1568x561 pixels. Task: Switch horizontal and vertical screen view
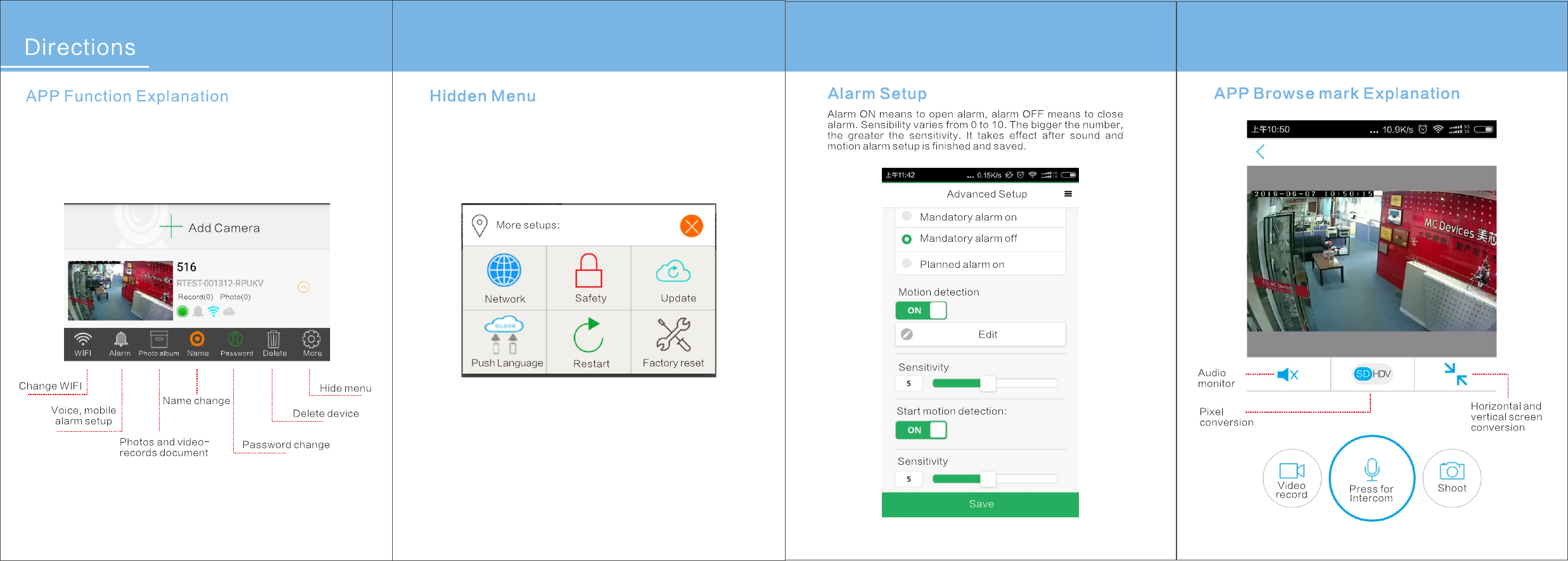click(1455, 374)
